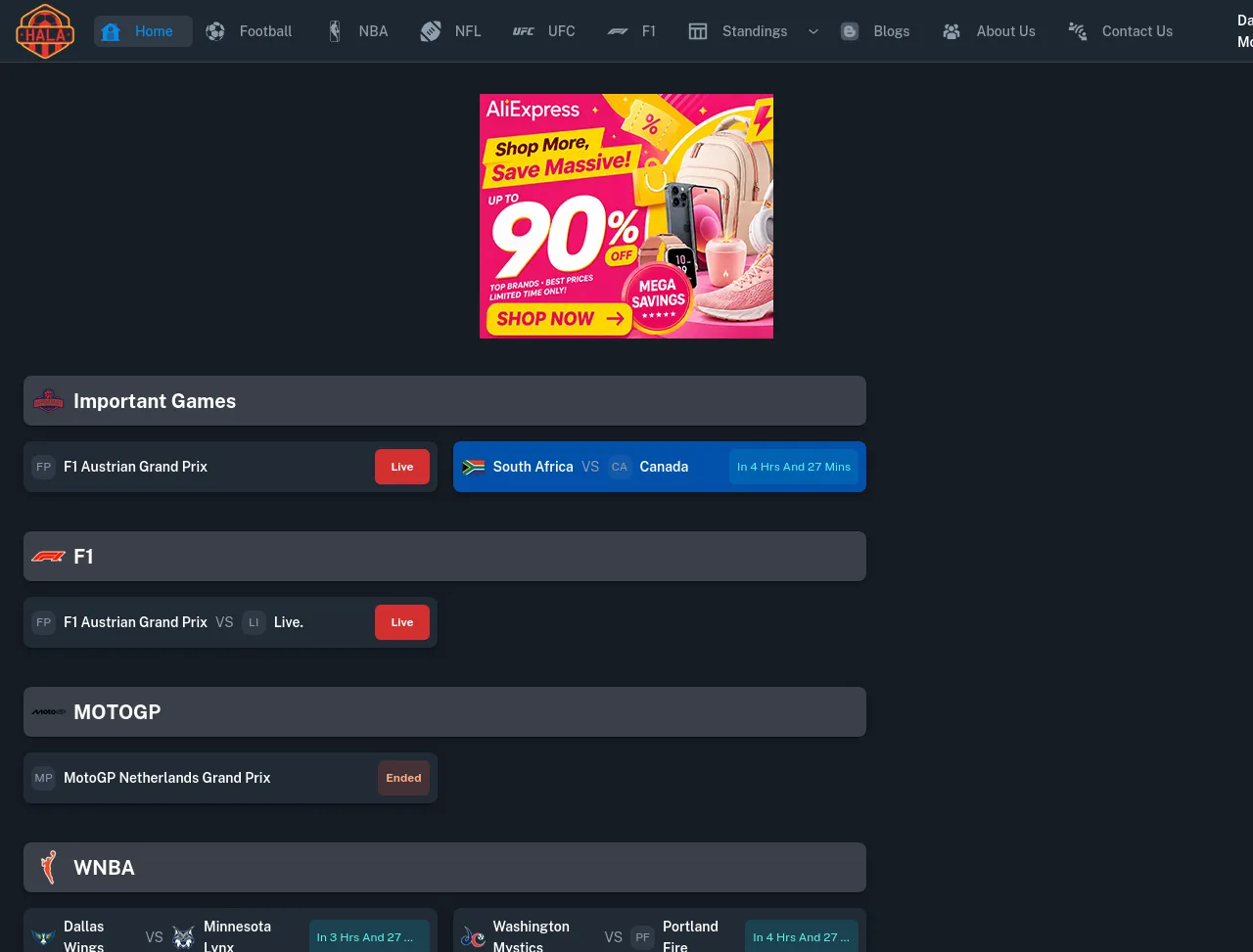Click the Canada team name
Screen dimensions: 1253x952
[x=664, y=467]
